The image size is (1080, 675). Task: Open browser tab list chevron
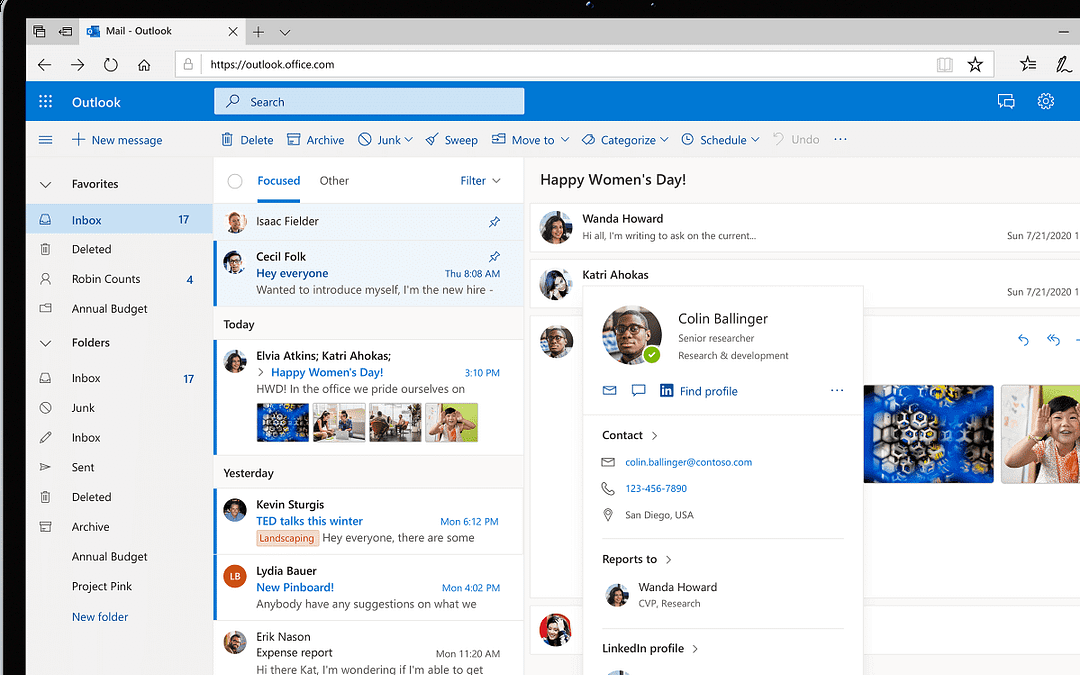284,32
